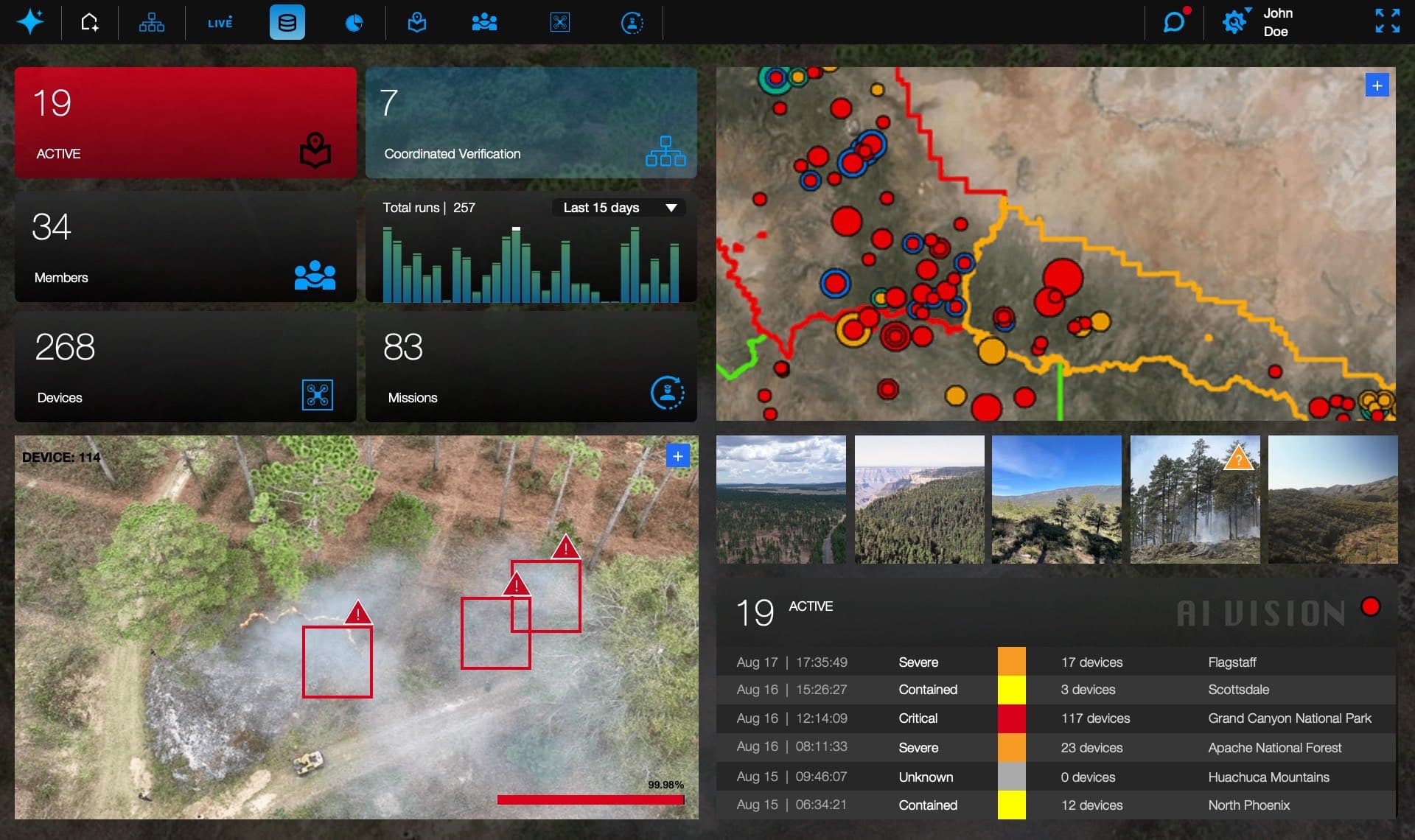Click the home icon in the top bar

[x=89, y=22]
